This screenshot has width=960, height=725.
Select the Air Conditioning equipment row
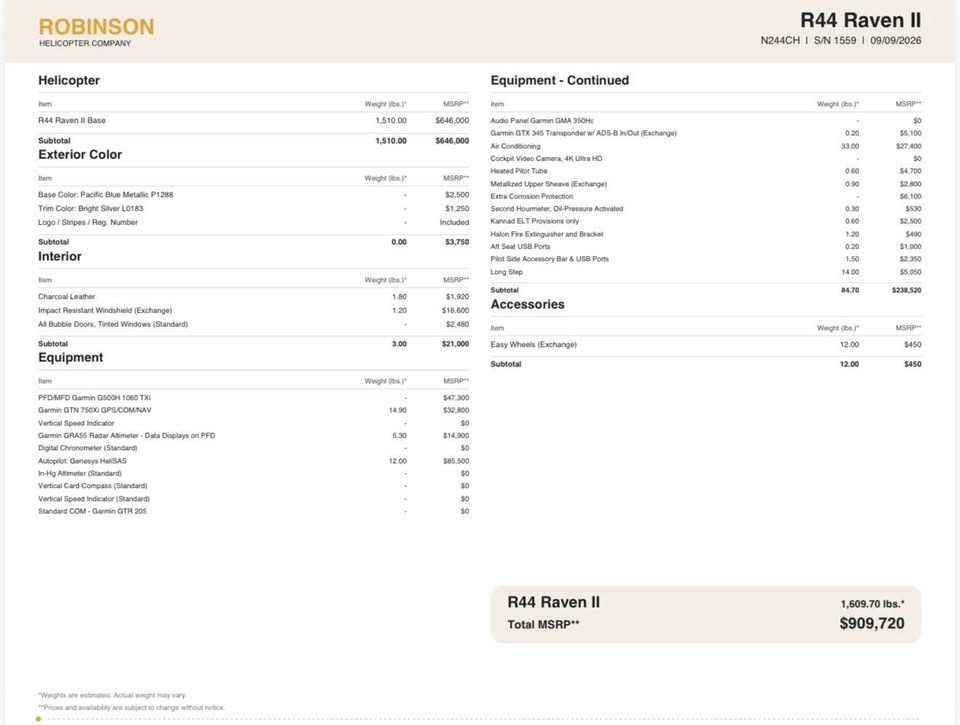[x=706, y=146]
